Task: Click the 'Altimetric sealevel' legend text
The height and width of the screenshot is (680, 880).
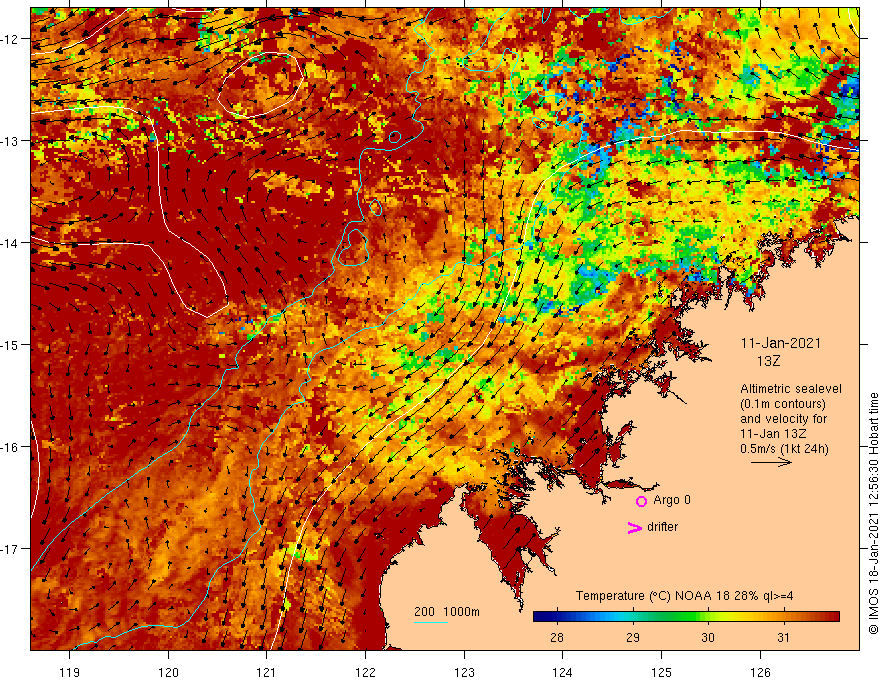Action: (791, 389)
